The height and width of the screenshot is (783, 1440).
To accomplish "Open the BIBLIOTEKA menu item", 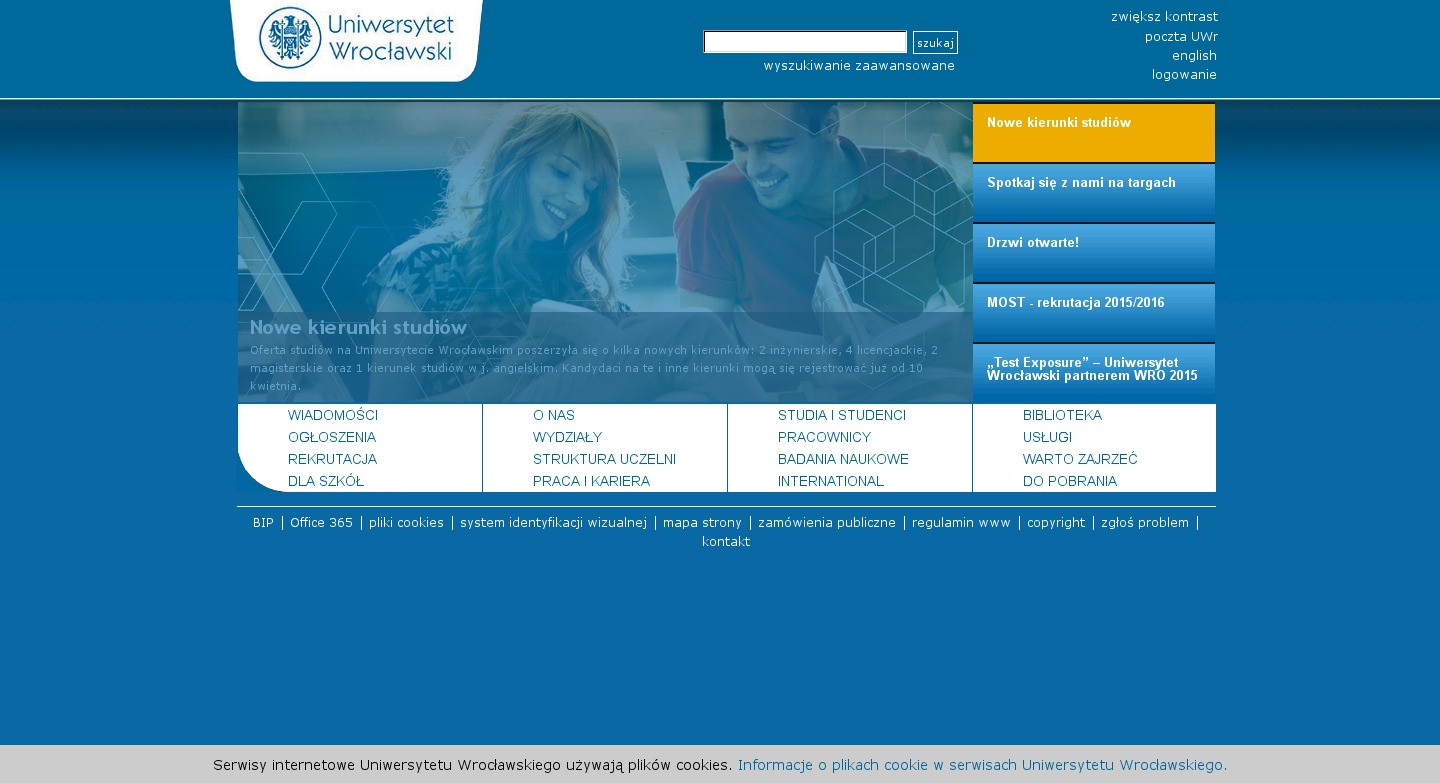I will (1062, 415).
